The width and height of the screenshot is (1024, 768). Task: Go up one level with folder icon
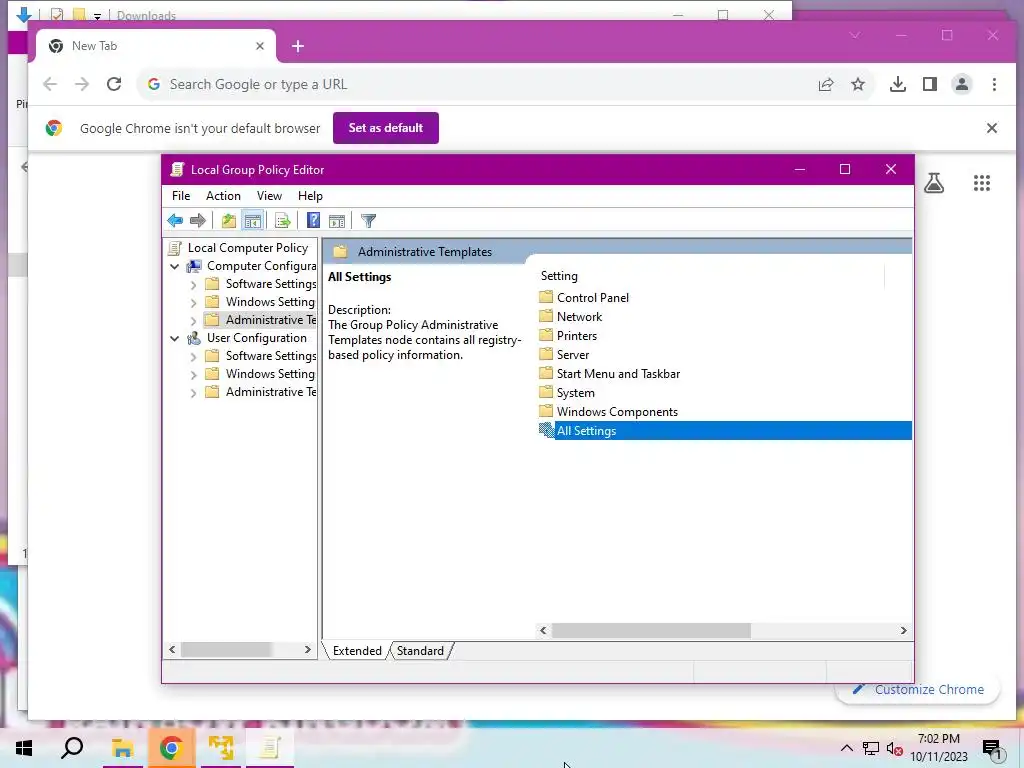coord(229,221)
